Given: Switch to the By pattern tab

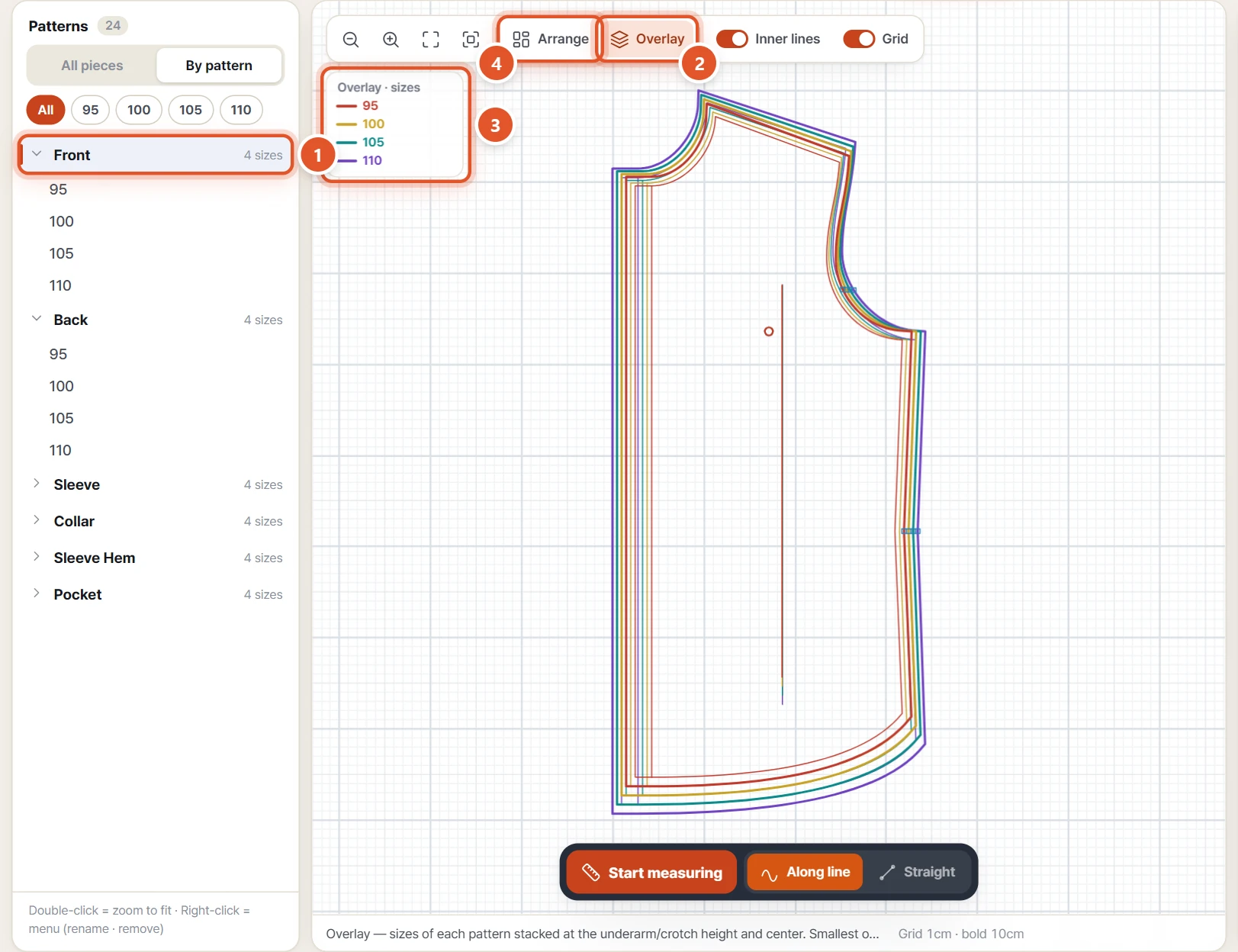Looking at the screenshot, I should point(219,66).
